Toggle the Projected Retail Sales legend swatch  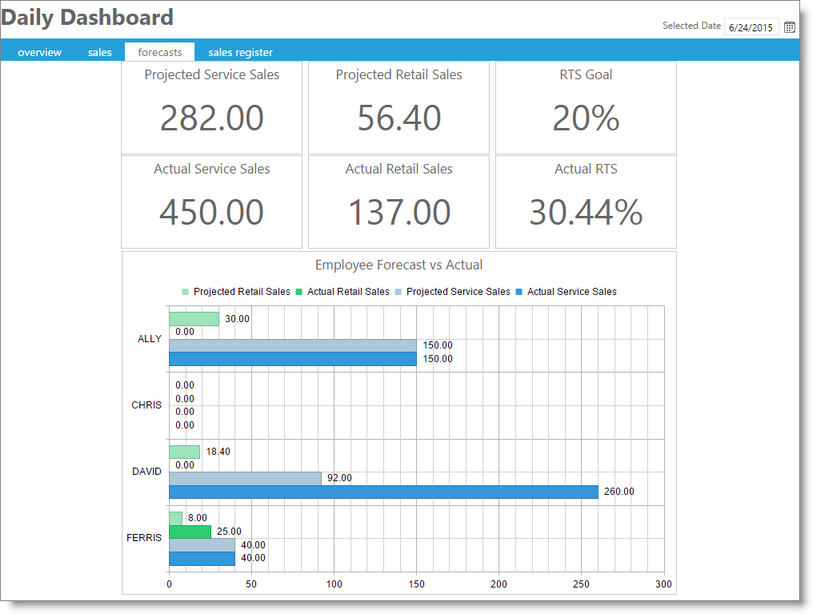185,292
